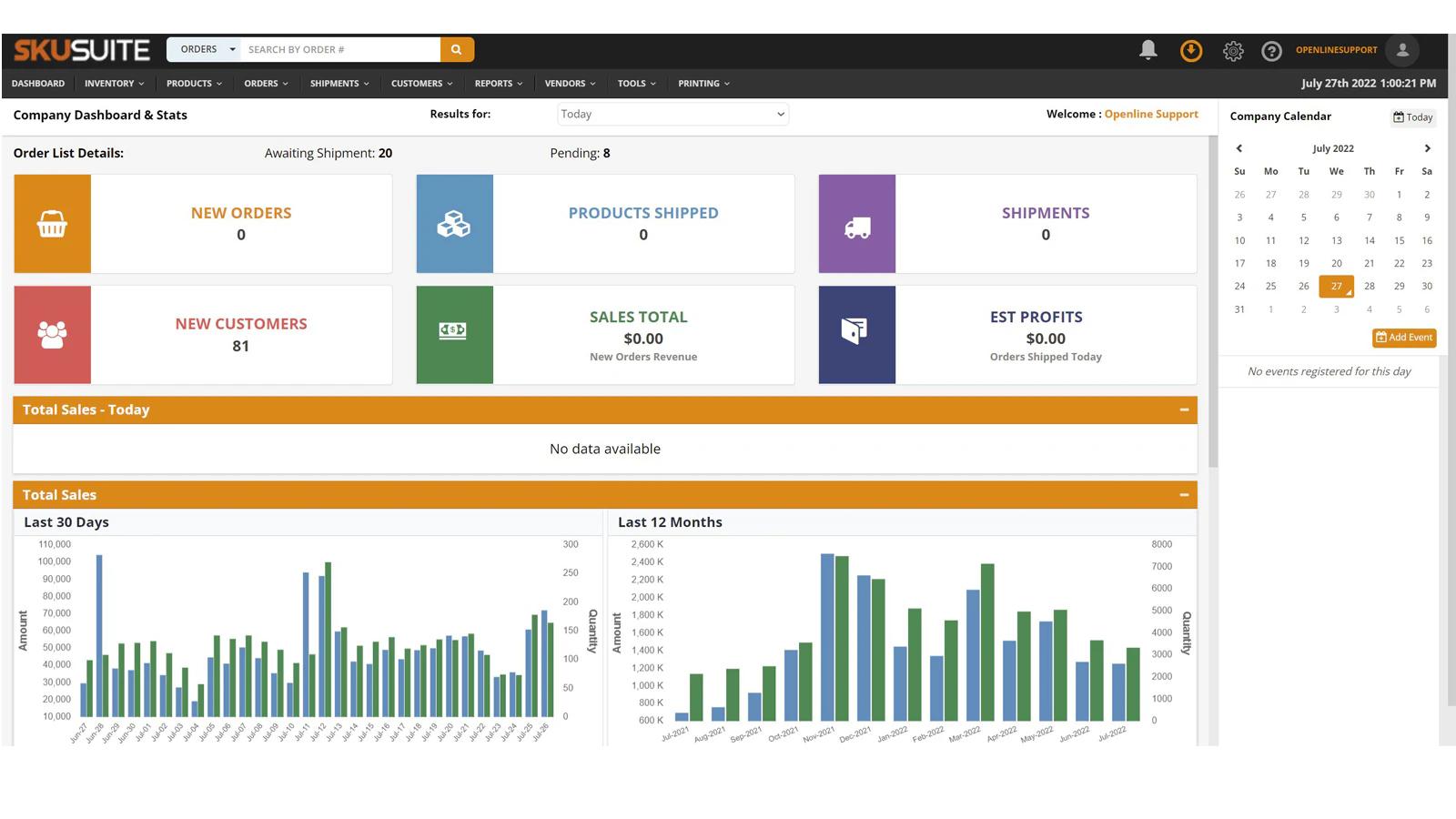Go to next month in calendar

click(1427, 148)
